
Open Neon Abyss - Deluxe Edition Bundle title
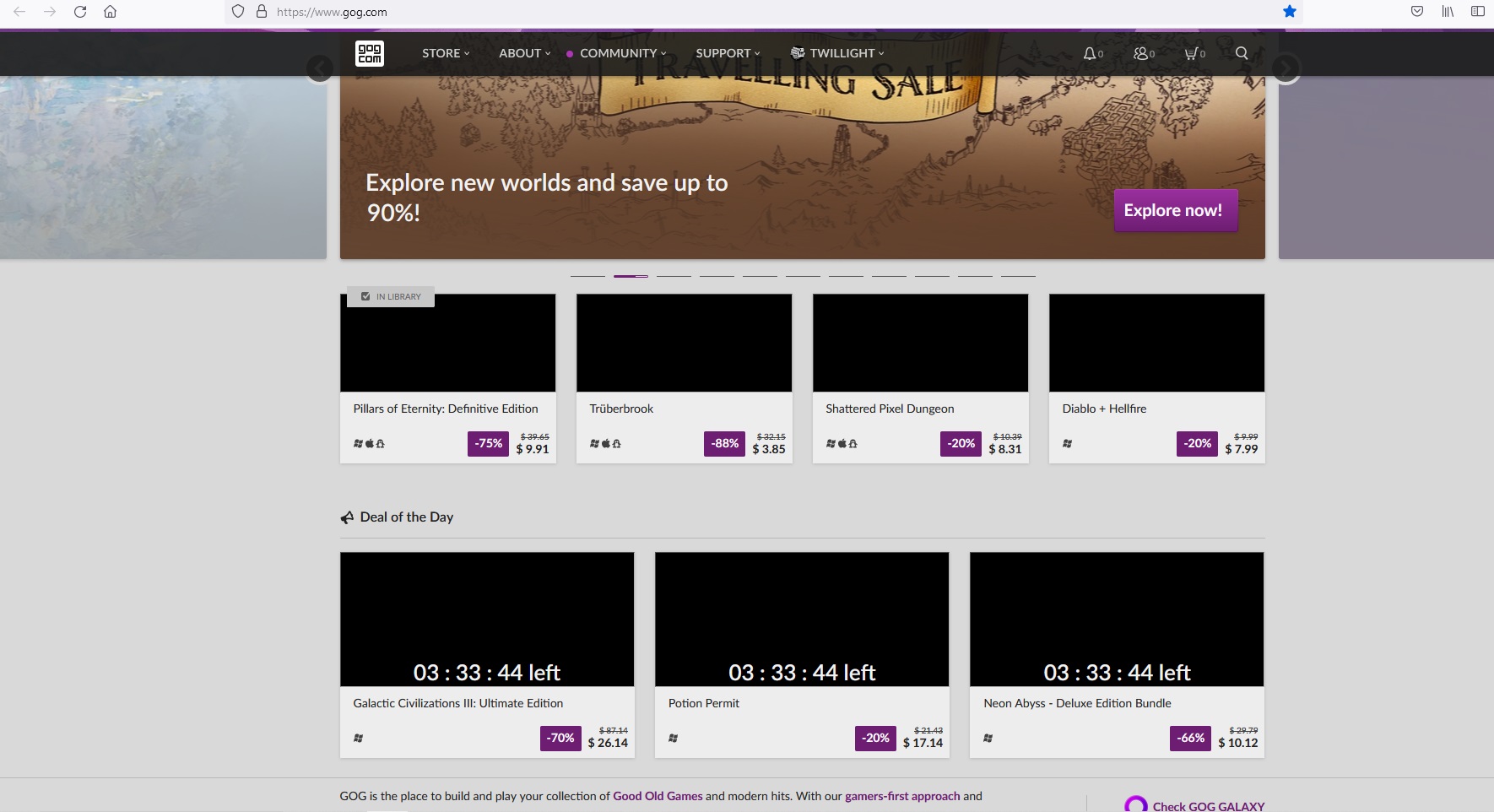tap(1077, 703)
